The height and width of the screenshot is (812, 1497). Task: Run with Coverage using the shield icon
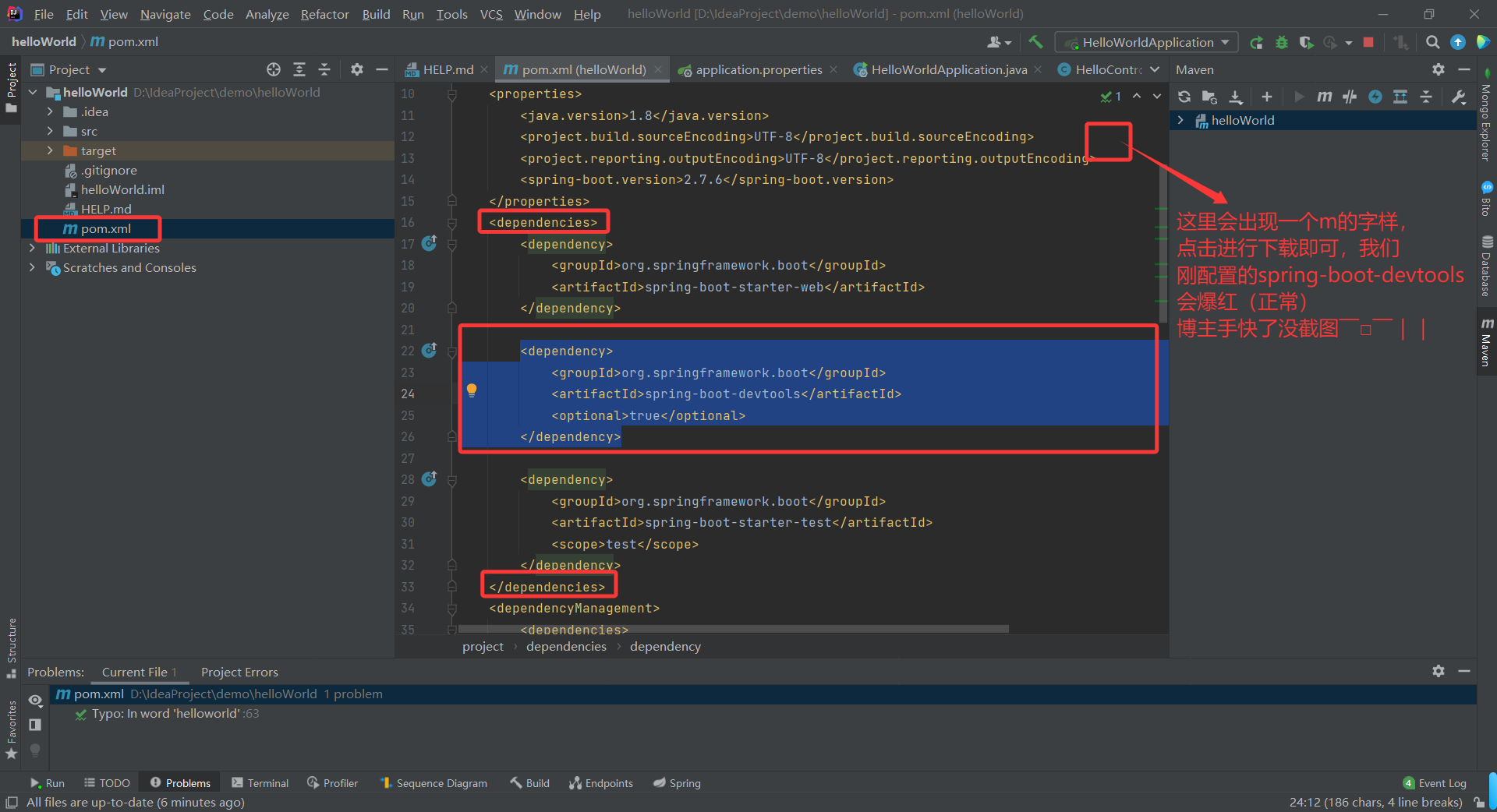(1306, 43)
